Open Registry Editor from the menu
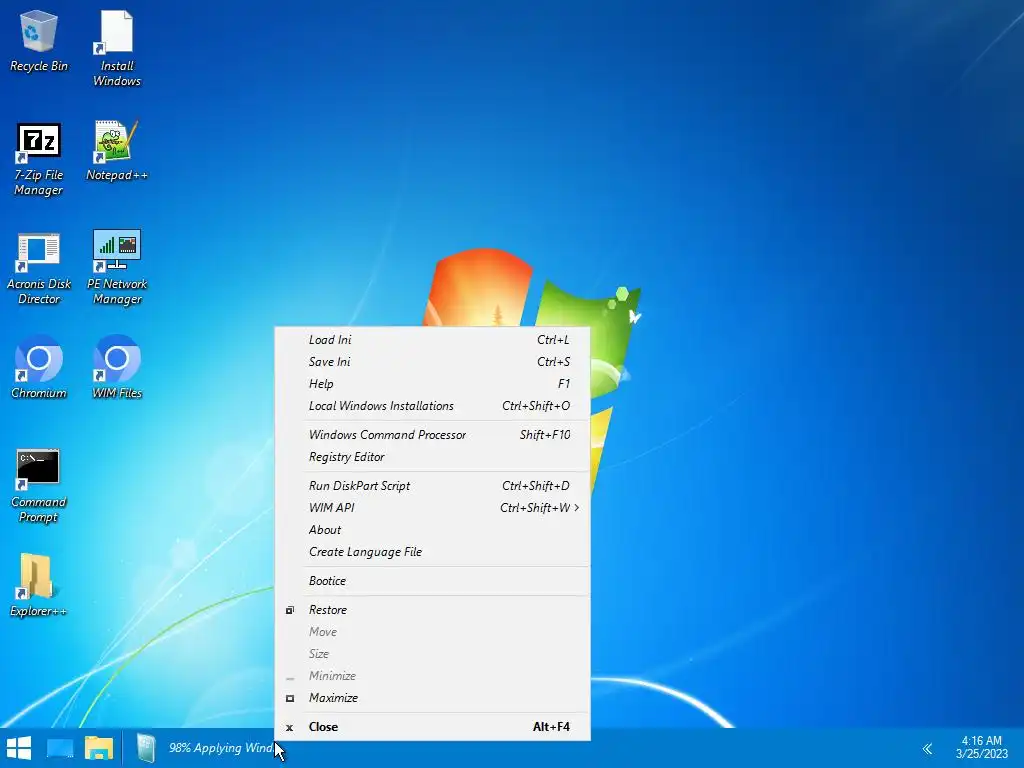The image size is (1024, 768). coord(433,457)
